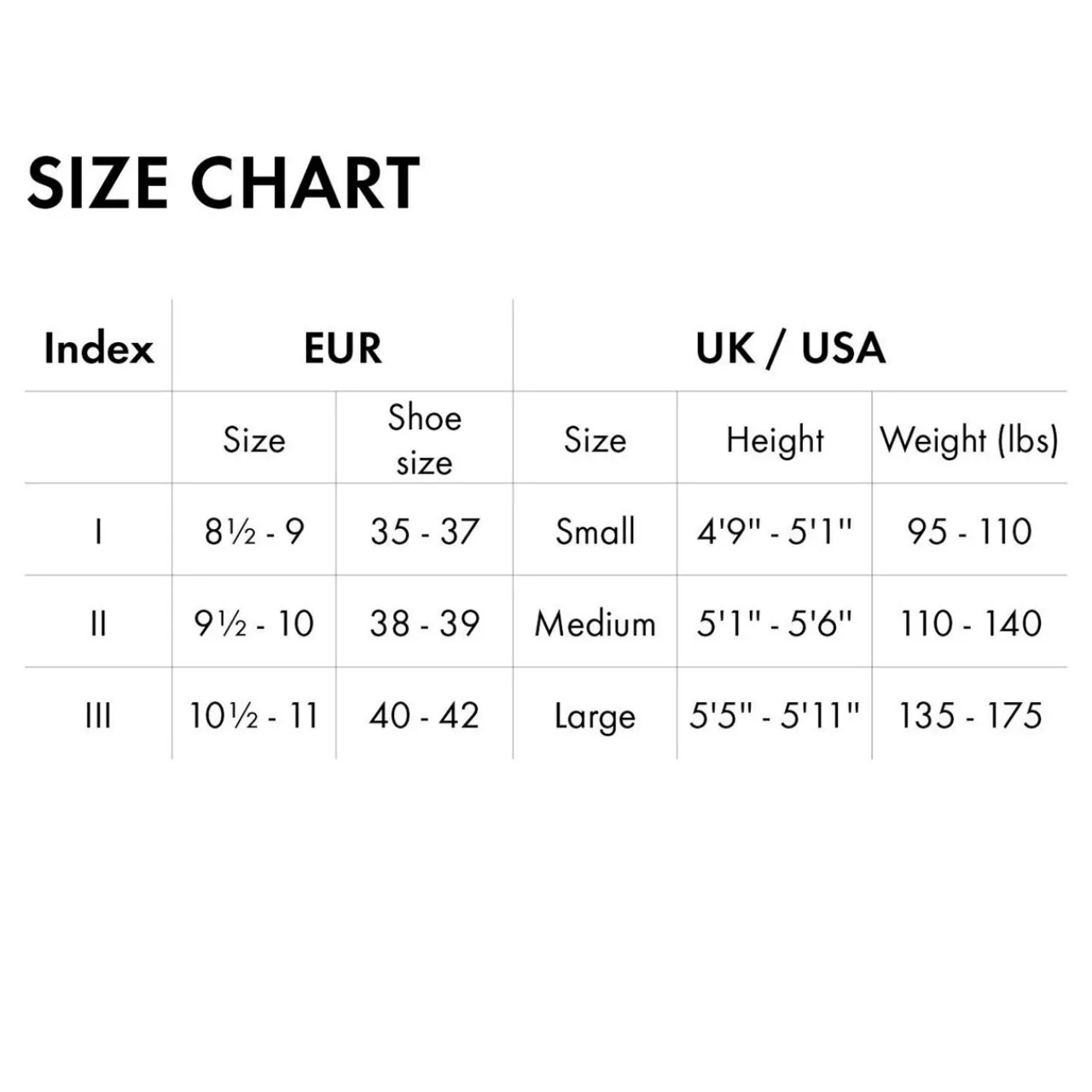
Task: Click the UK / USA group header
Action: coord(790,348)
